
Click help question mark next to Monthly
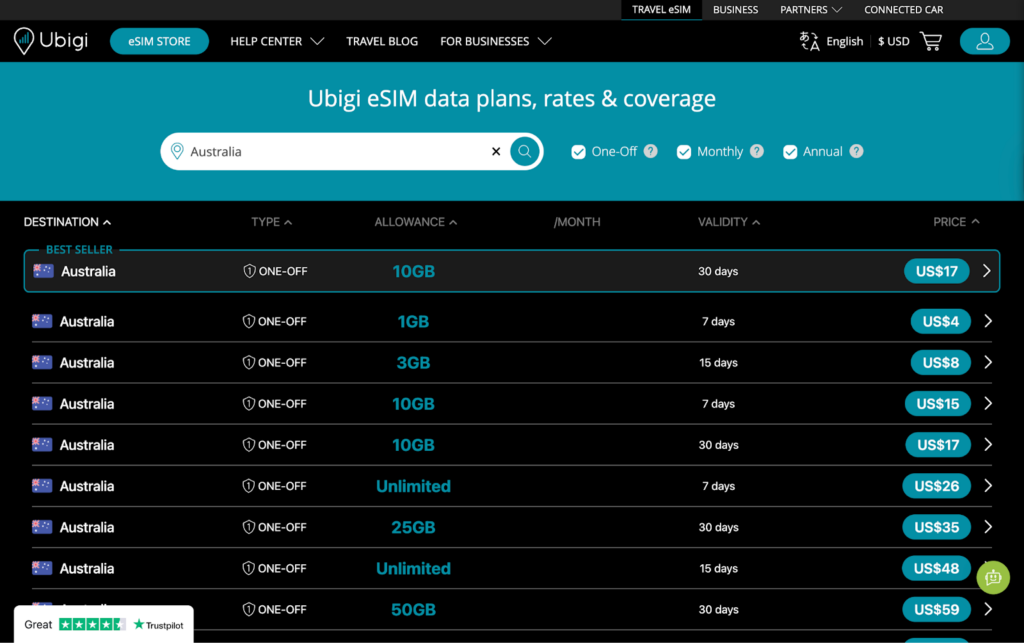tap(757, 151)
